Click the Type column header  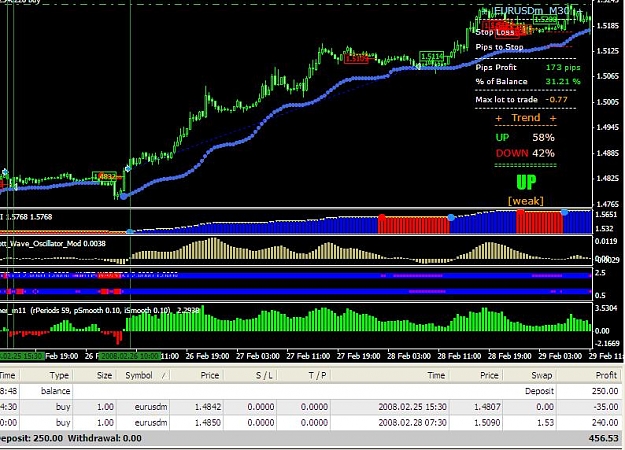pos(59,375)
